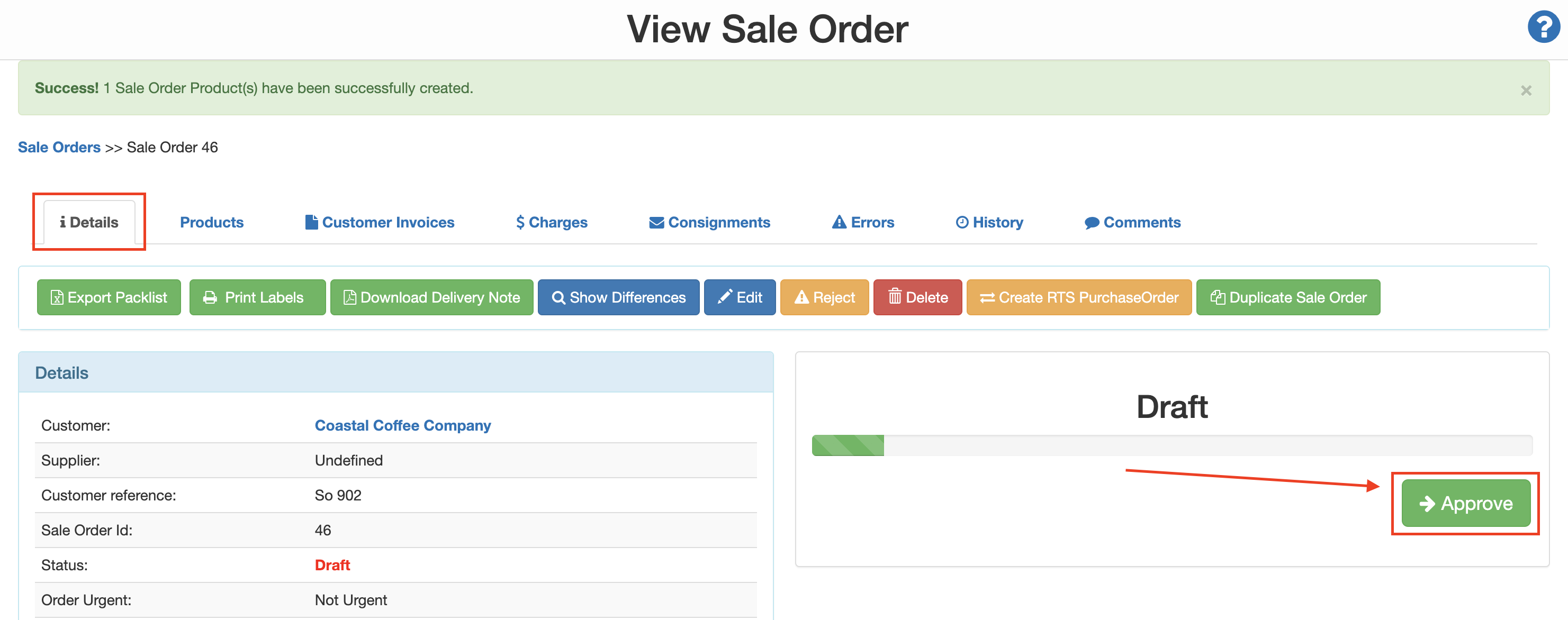Click the swap arrows icon on Create RTS PurchaseOrder

click(989, 297)
